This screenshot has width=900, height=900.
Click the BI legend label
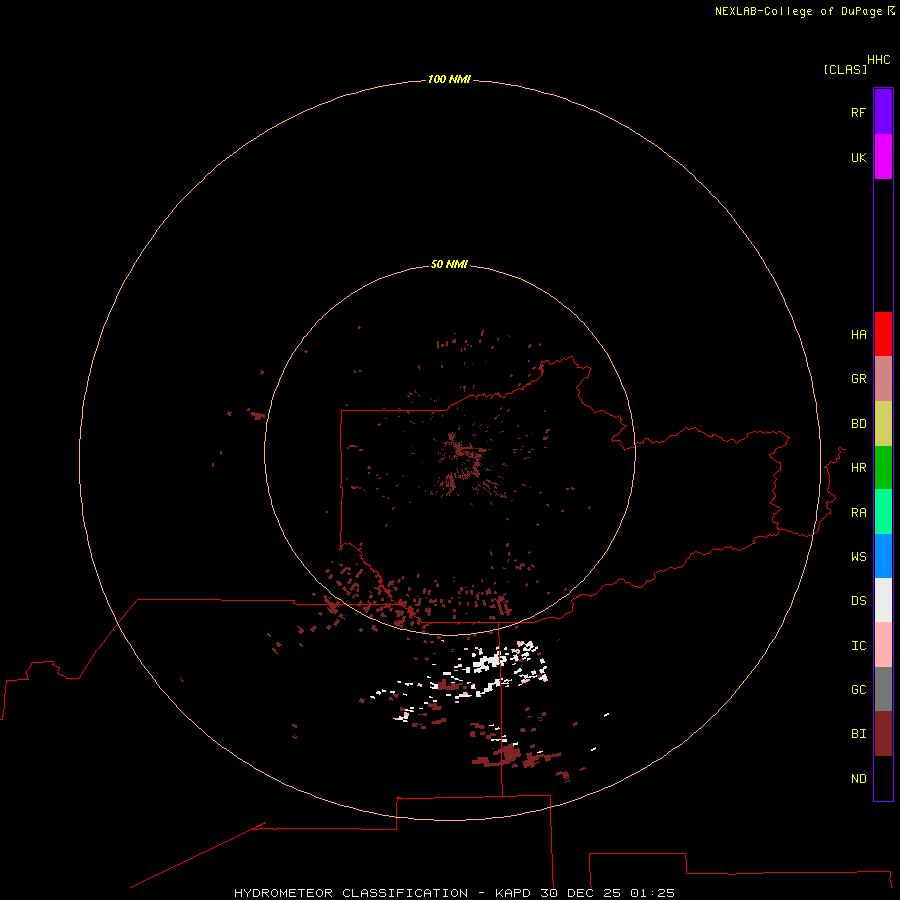click(858, 734)
